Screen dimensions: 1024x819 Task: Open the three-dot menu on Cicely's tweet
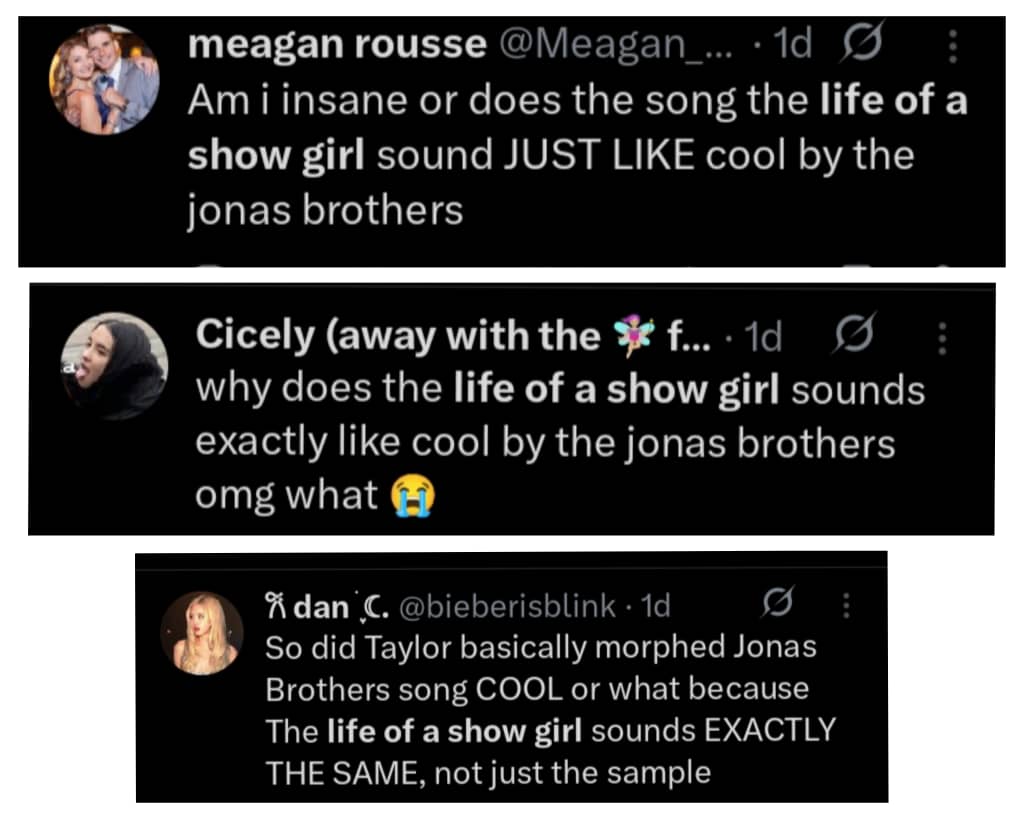pos(941,337)
